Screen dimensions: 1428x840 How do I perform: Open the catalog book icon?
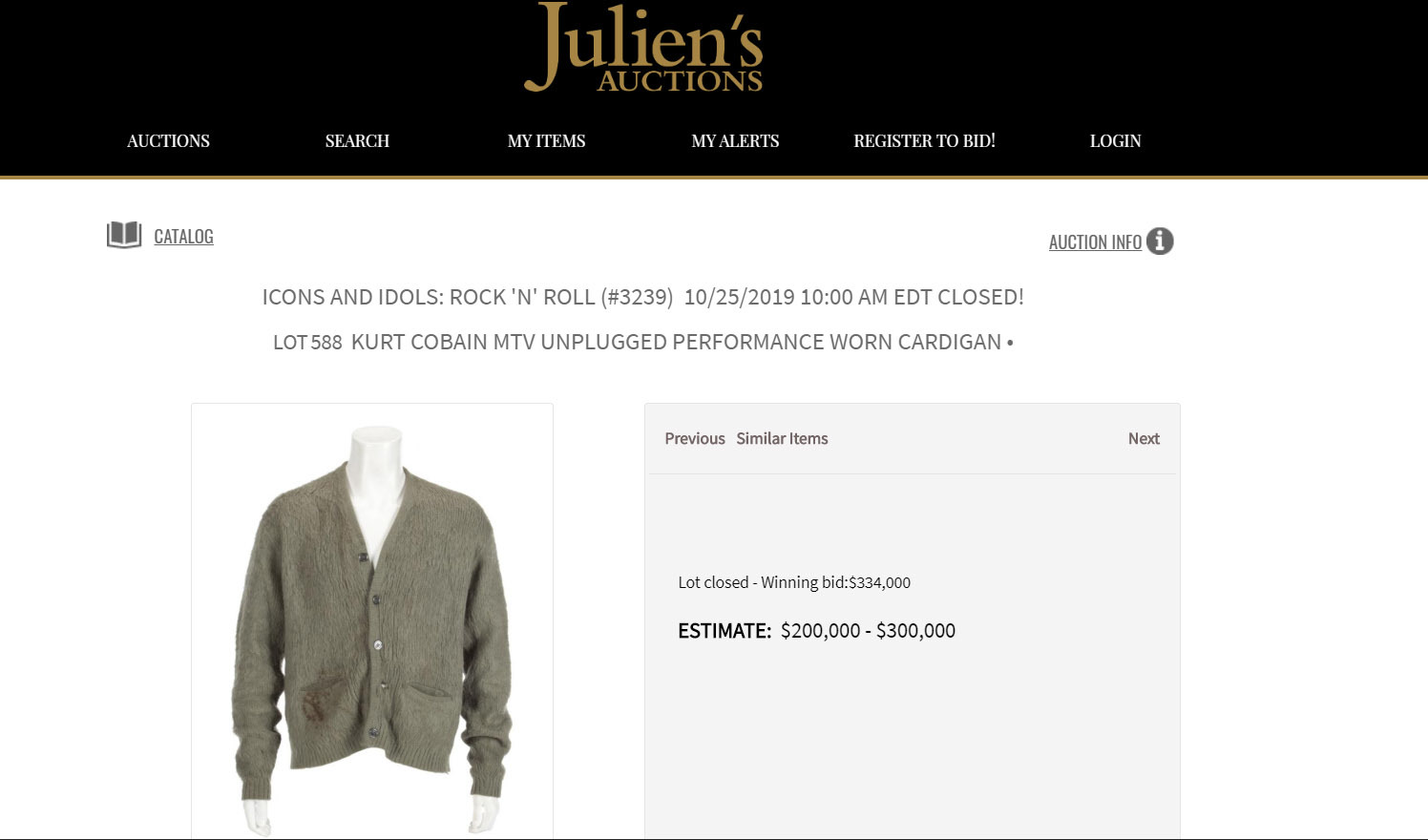point(124,235)
